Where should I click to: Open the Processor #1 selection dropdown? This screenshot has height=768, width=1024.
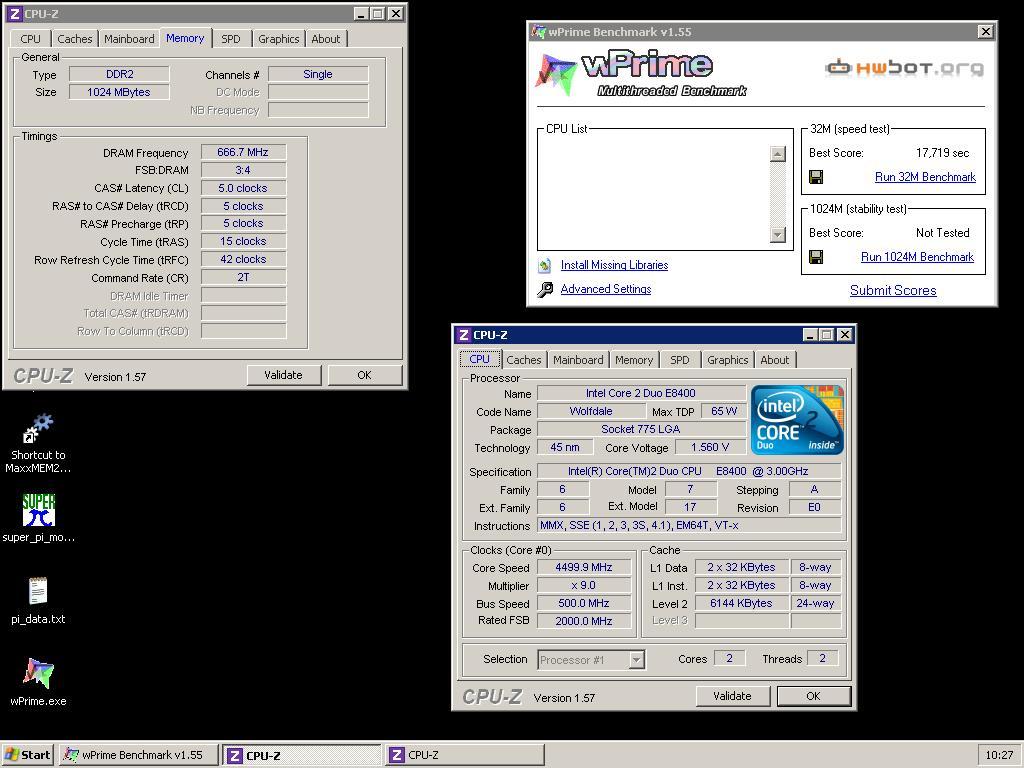point(591,660)
